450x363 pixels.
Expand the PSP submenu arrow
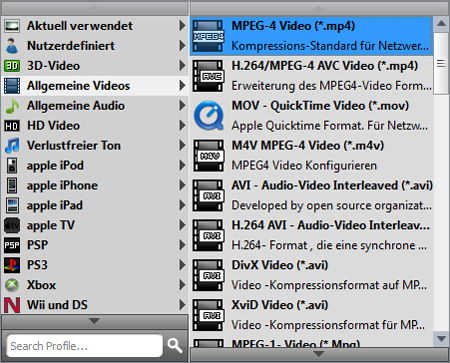point(182,245)
